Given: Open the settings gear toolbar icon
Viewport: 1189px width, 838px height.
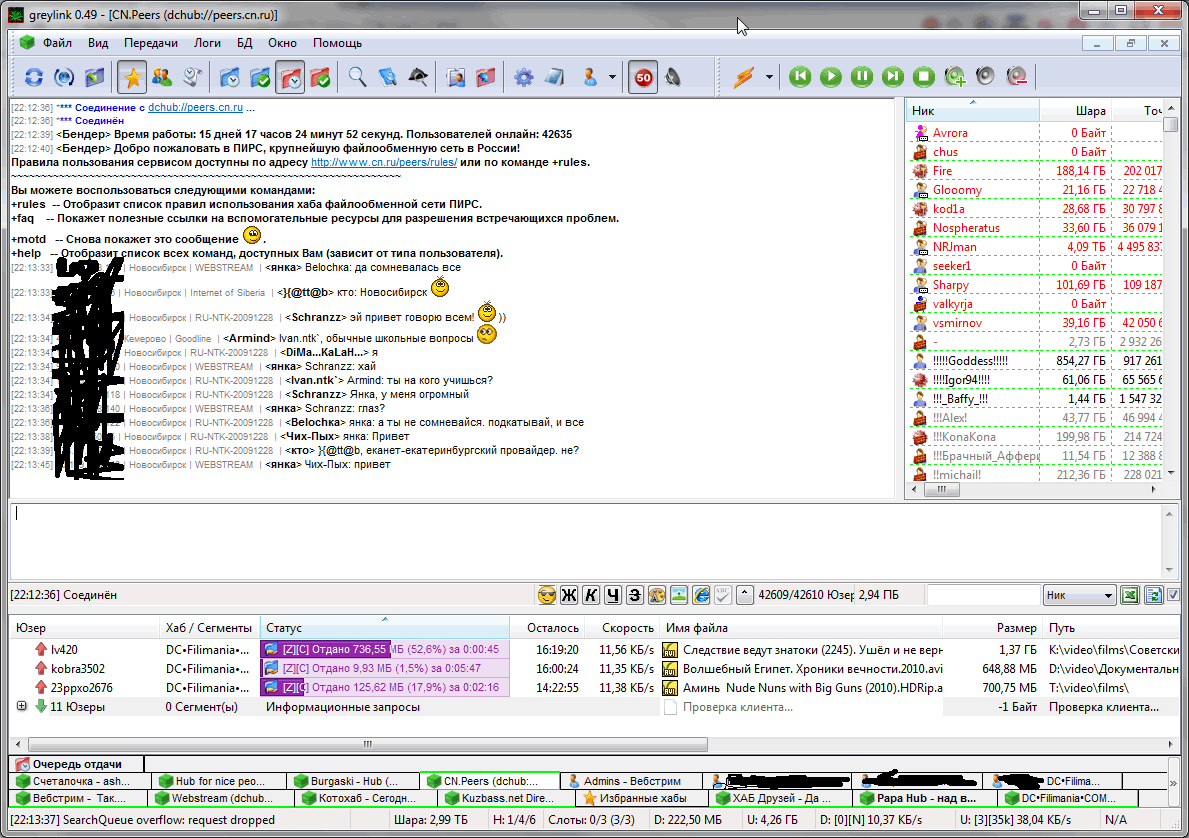Looking at the screenshot, I should pos(523,77).
